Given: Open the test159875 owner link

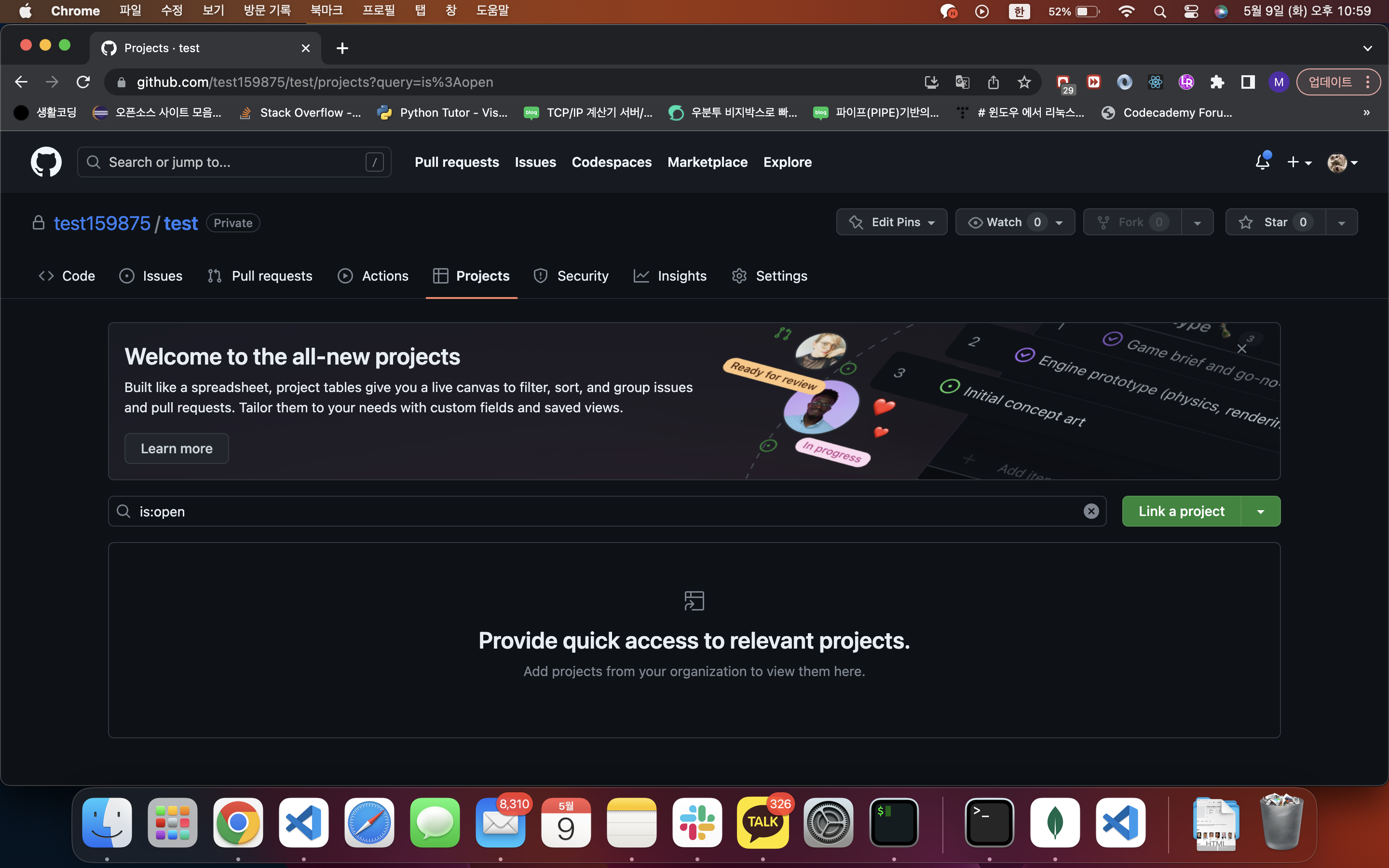Looking at the screenshot, I should click(x=102, y=223).
